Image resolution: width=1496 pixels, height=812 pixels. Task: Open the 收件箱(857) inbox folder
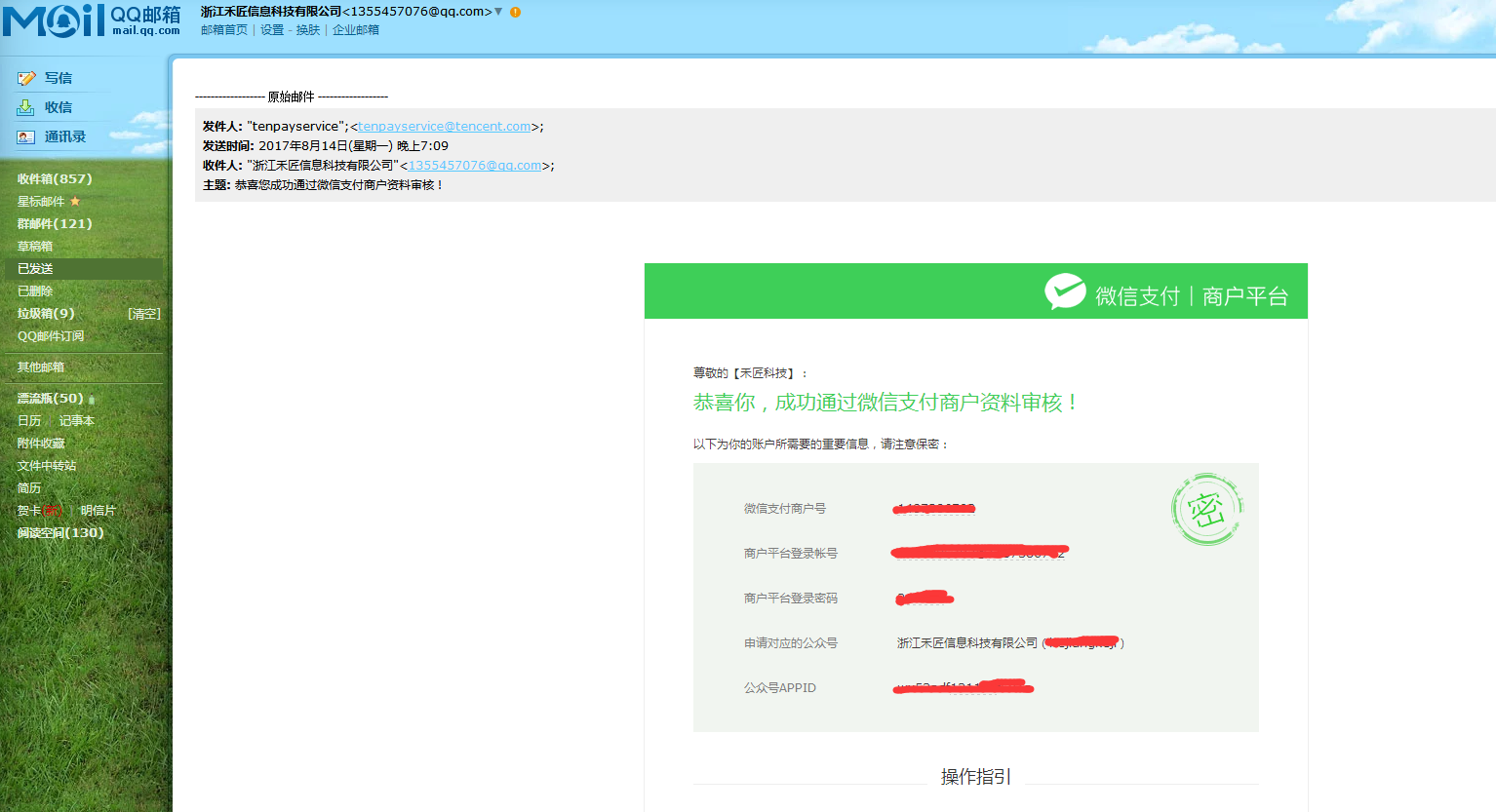pyautogui.click(x=55, y=178)
